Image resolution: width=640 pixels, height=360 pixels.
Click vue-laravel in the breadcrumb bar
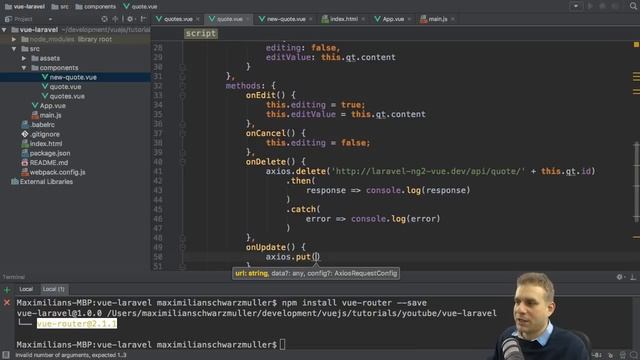24,6
